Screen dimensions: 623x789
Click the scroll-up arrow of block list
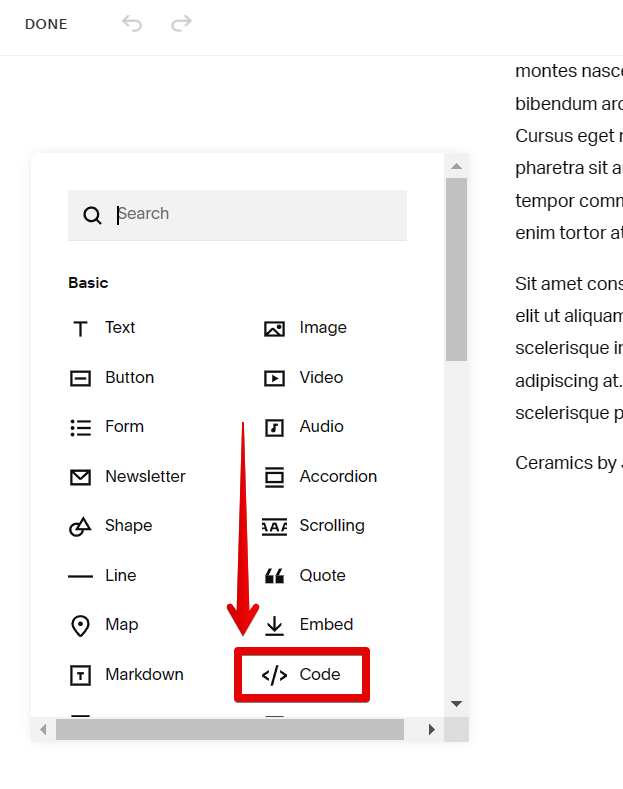pyautogui.click(x=456, y=166)
